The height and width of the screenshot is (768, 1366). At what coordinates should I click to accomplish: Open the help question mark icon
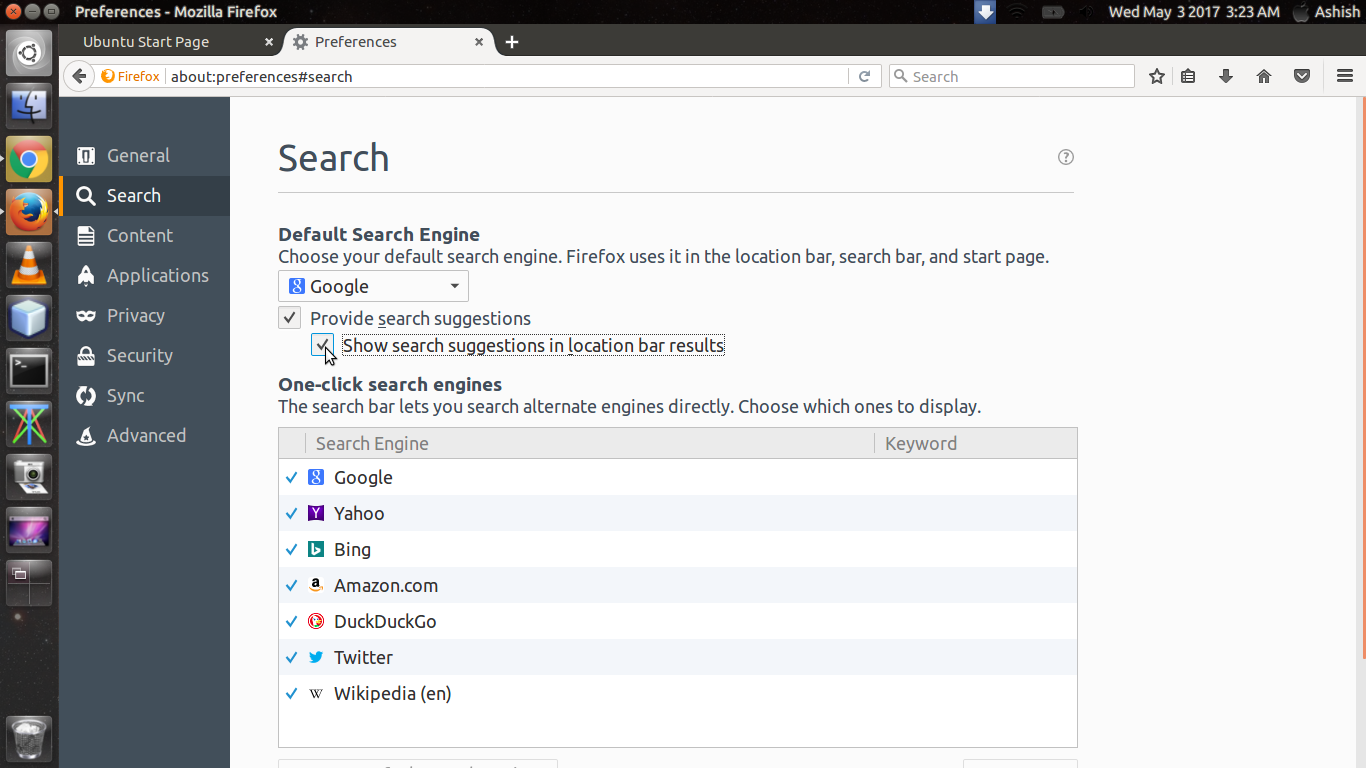coord(1066,157)
